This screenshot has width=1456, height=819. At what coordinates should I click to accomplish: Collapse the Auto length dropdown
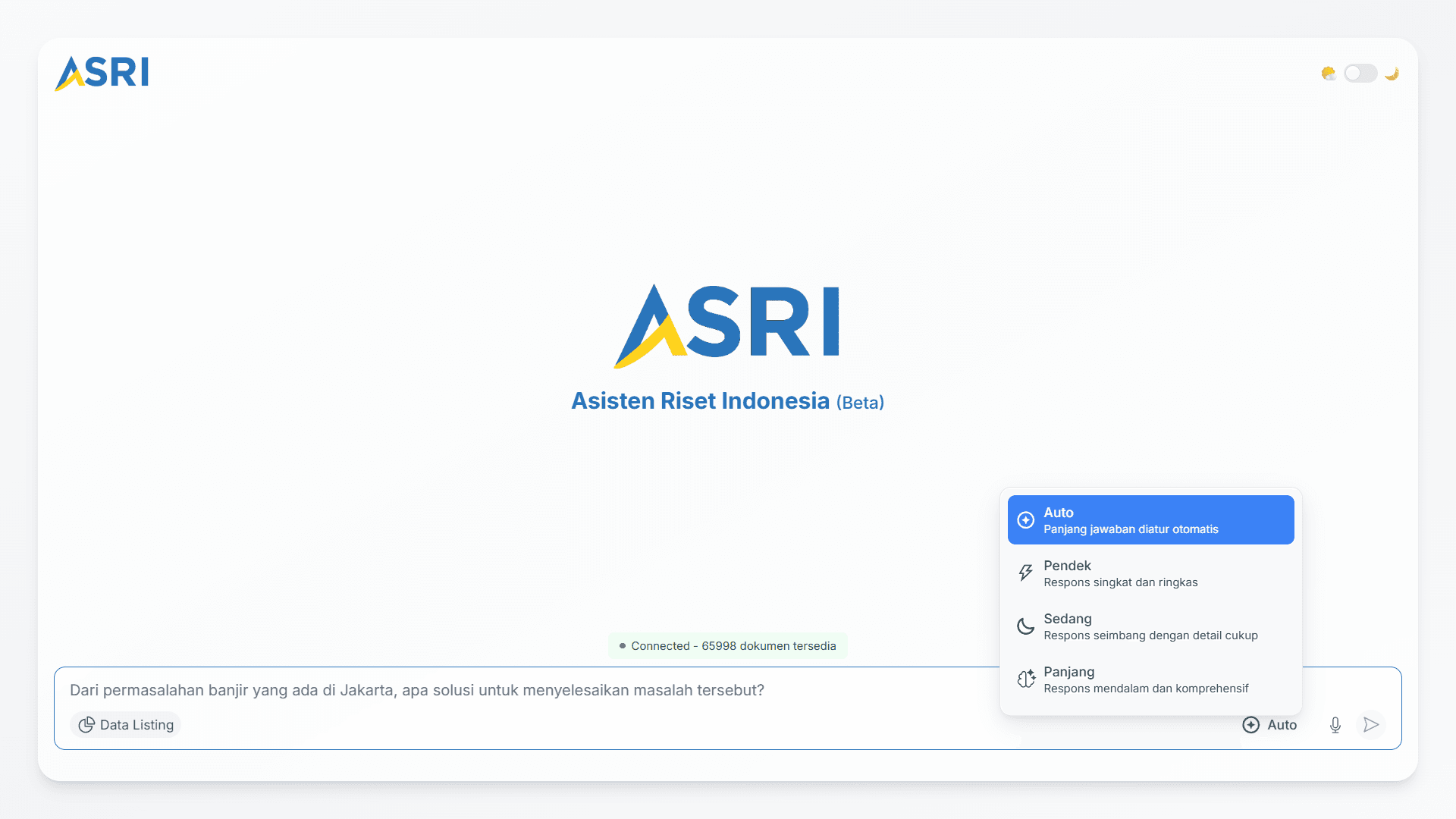[1270, 725]
